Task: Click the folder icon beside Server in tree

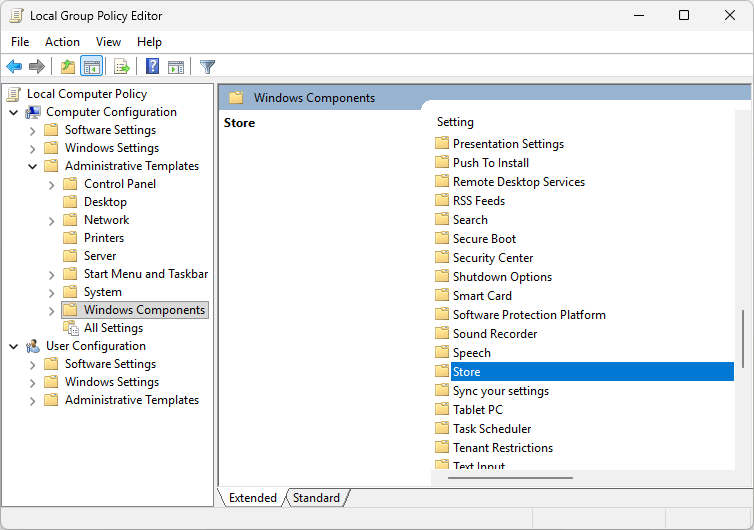Action: point(70,255)
